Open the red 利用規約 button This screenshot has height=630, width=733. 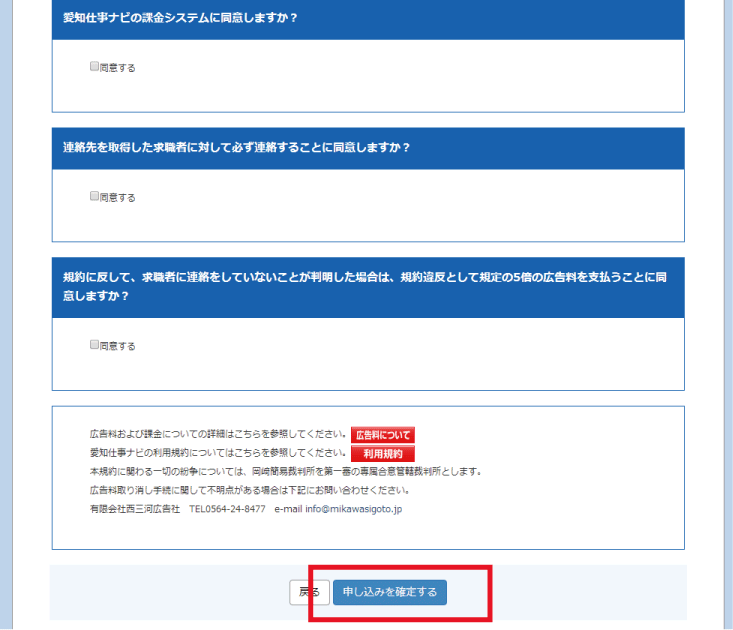point(382,453)
